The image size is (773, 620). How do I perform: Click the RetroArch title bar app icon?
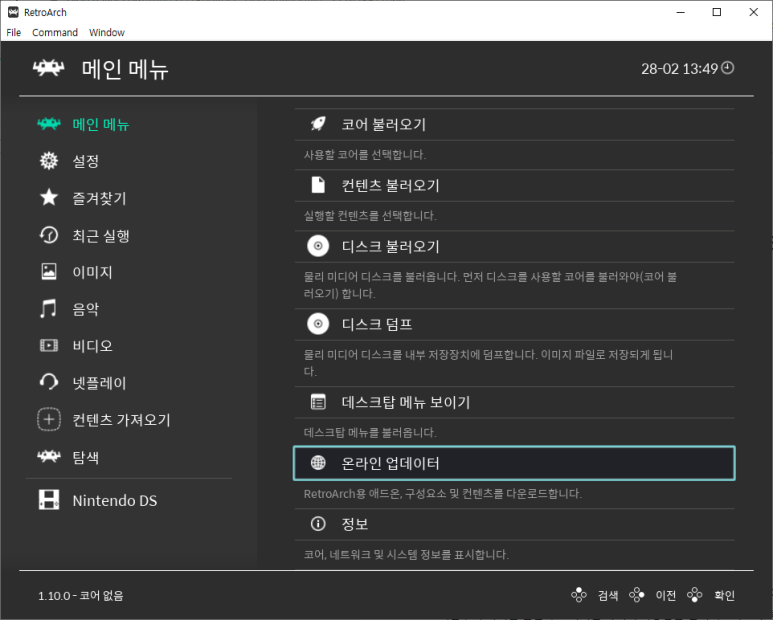point(13,12)
